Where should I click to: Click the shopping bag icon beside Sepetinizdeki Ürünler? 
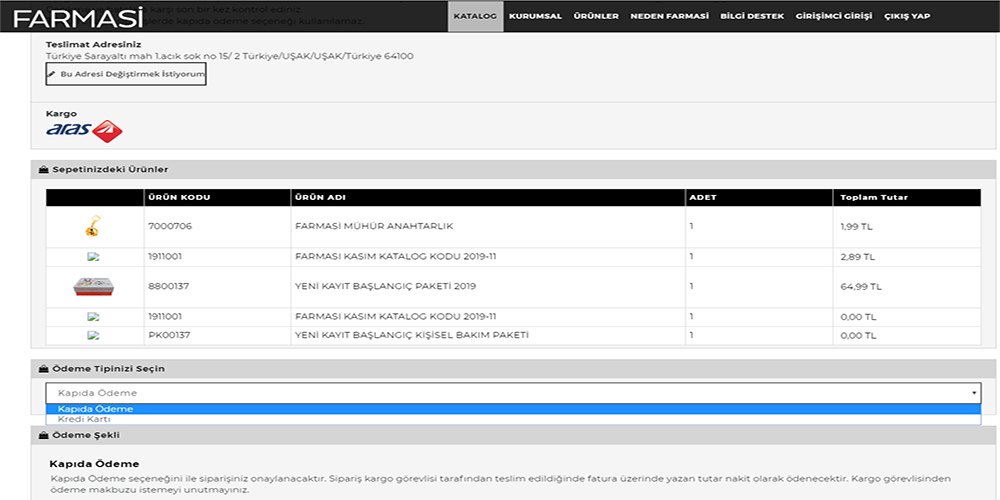43,170
